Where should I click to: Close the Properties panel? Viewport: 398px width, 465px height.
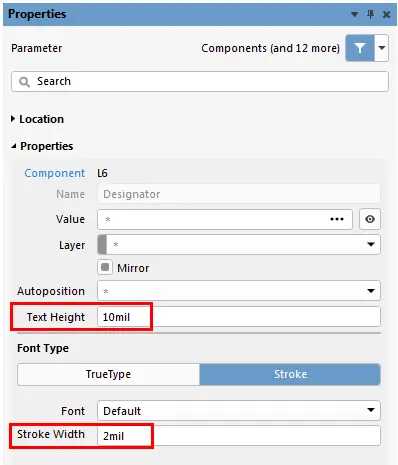tap(386, 14)
